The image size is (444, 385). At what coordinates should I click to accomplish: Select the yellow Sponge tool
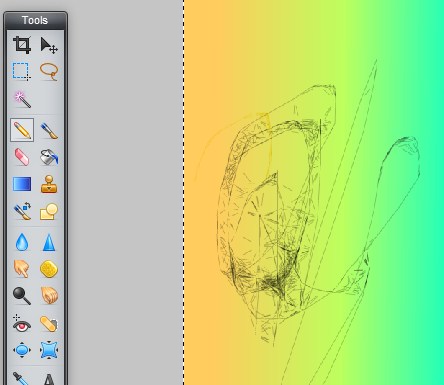point(49,269)
